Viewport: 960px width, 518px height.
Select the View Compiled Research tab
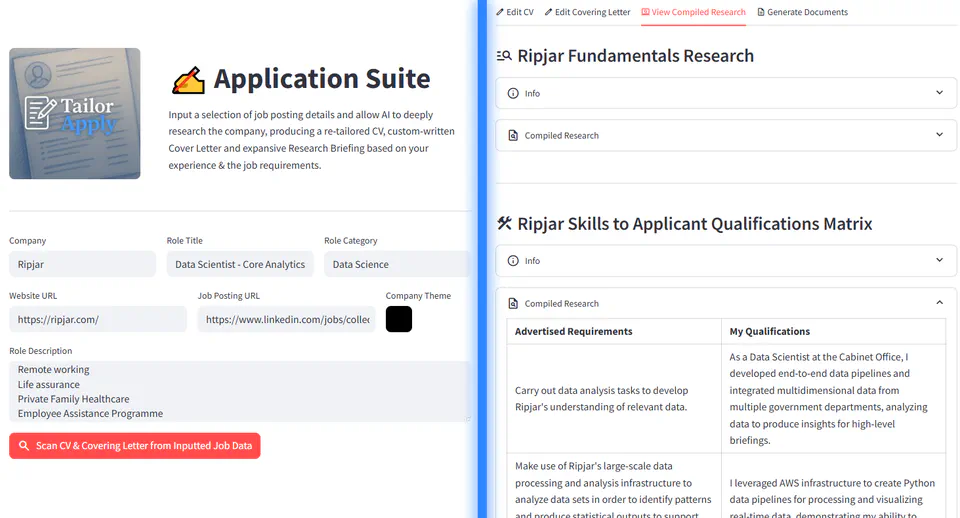point(693,12)
